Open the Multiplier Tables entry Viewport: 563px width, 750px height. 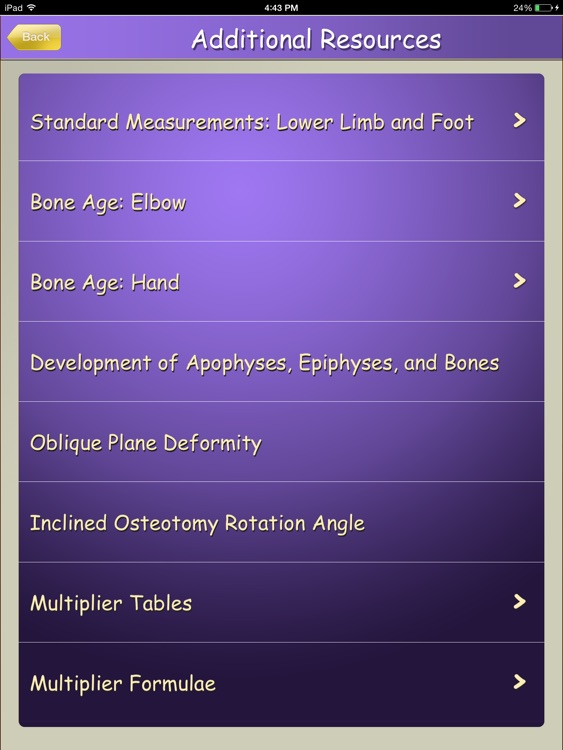pyautogui.click(x=281, y=602)
